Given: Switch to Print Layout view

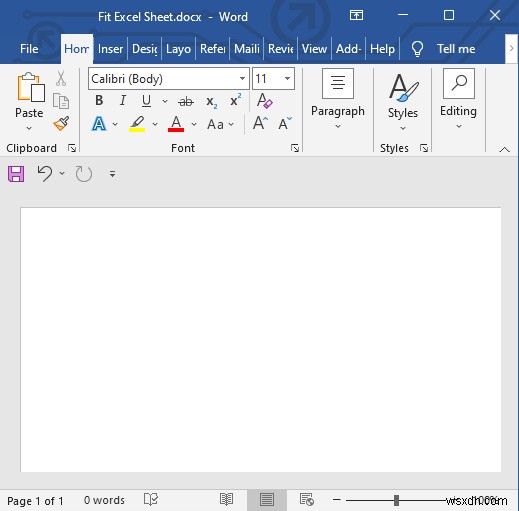Looking at the screenshot, I should point(267,500).
